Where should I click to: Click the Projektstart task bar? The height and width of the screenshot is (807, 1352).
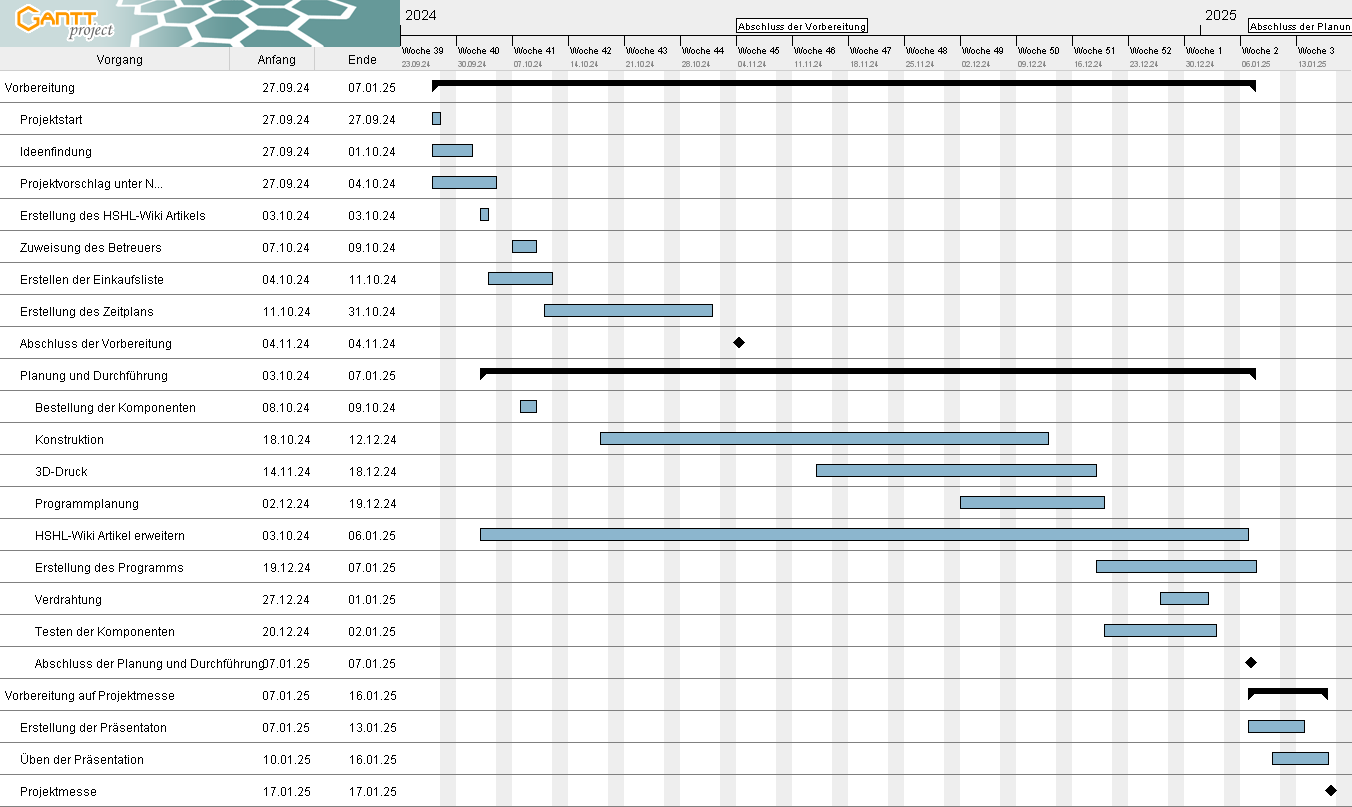pyautogui.click(x=436, y=118)
